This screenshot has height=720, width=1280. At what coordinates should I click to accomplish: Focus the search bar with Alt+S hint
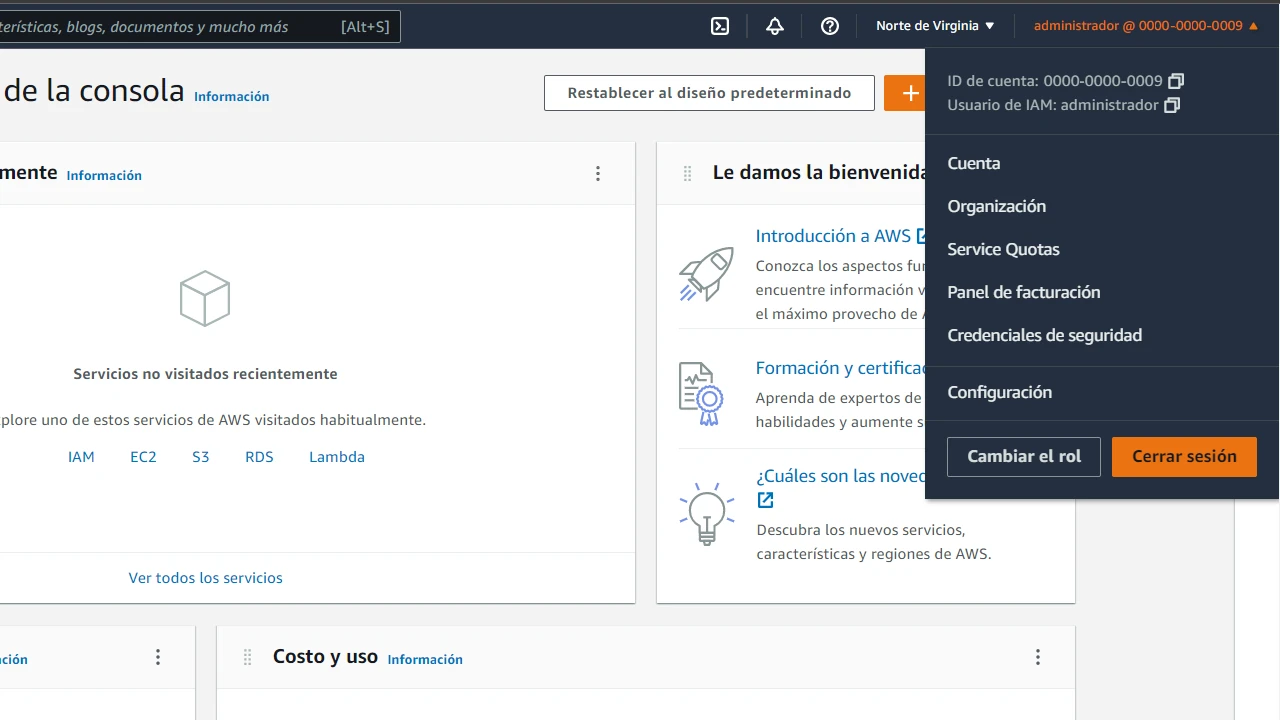[200, 27]
